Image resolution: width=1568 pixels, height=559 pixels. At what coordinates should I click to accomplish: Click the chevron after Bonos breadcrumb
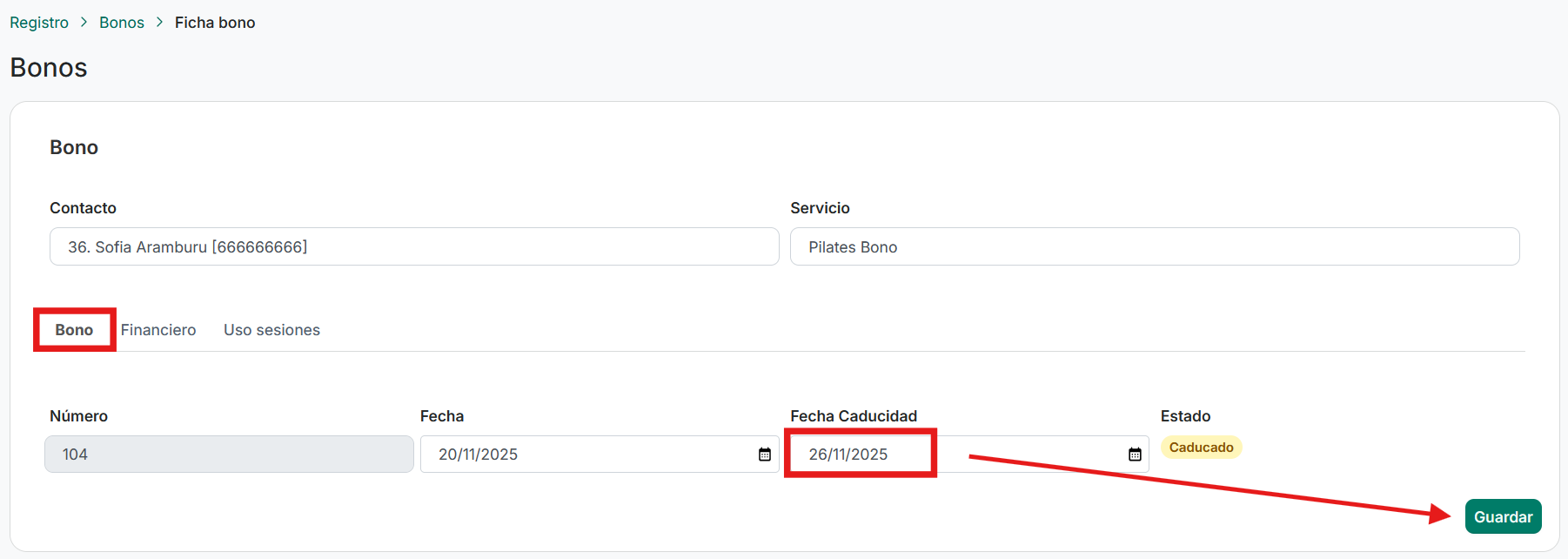pyautogui.click(x=160, y=23)
